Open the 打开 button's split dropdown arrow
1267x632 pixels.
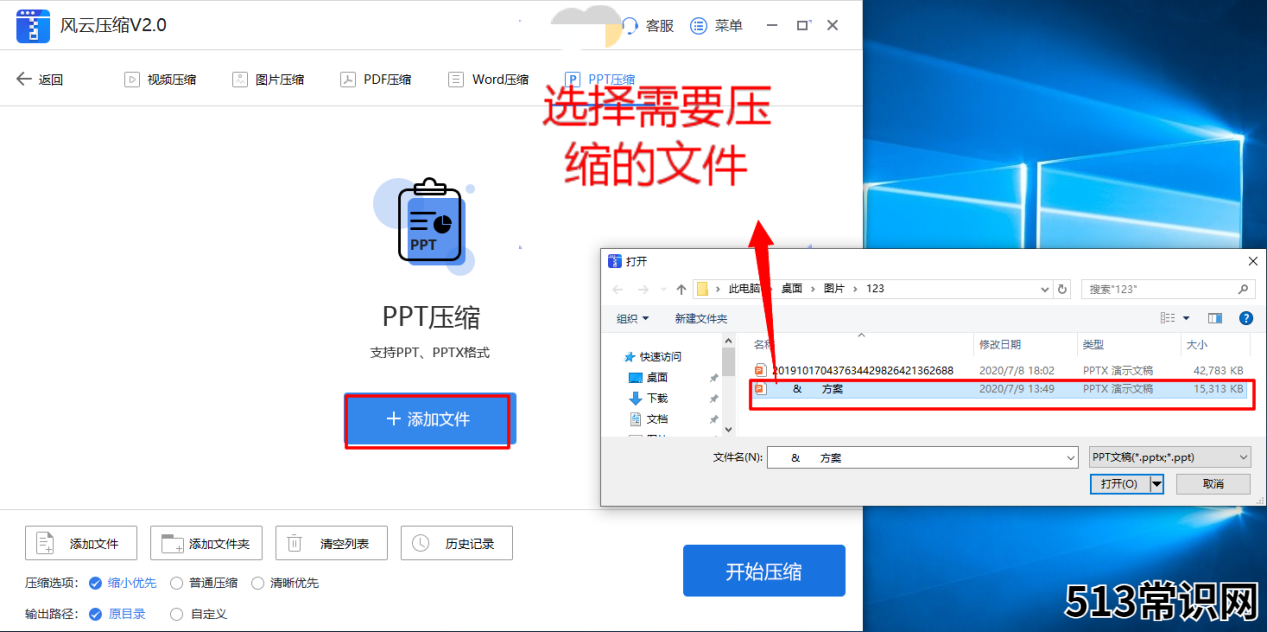[1157, 484]
